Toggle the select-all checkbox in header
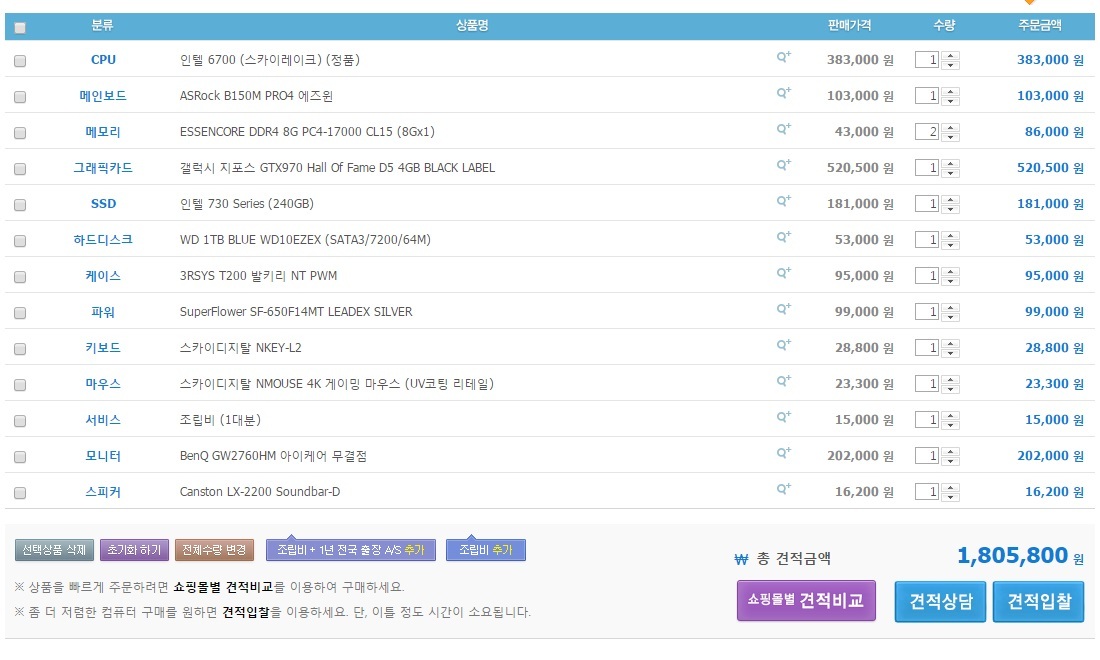Image resolution: width=1100 pixels, height=660 pixels. click(20, 28)
